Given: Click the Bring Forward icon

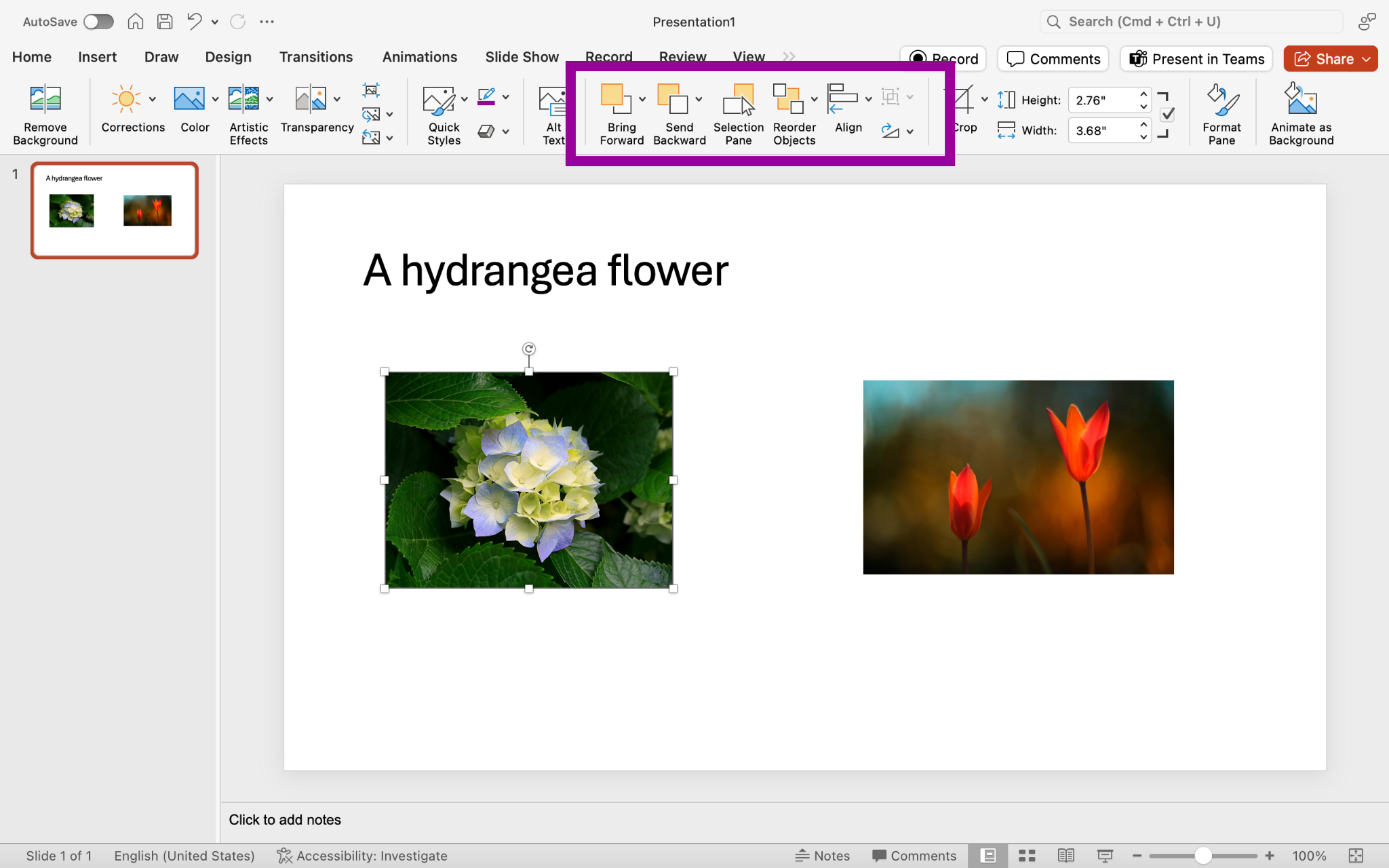Looking at the screenshot, I should point(617,99).
